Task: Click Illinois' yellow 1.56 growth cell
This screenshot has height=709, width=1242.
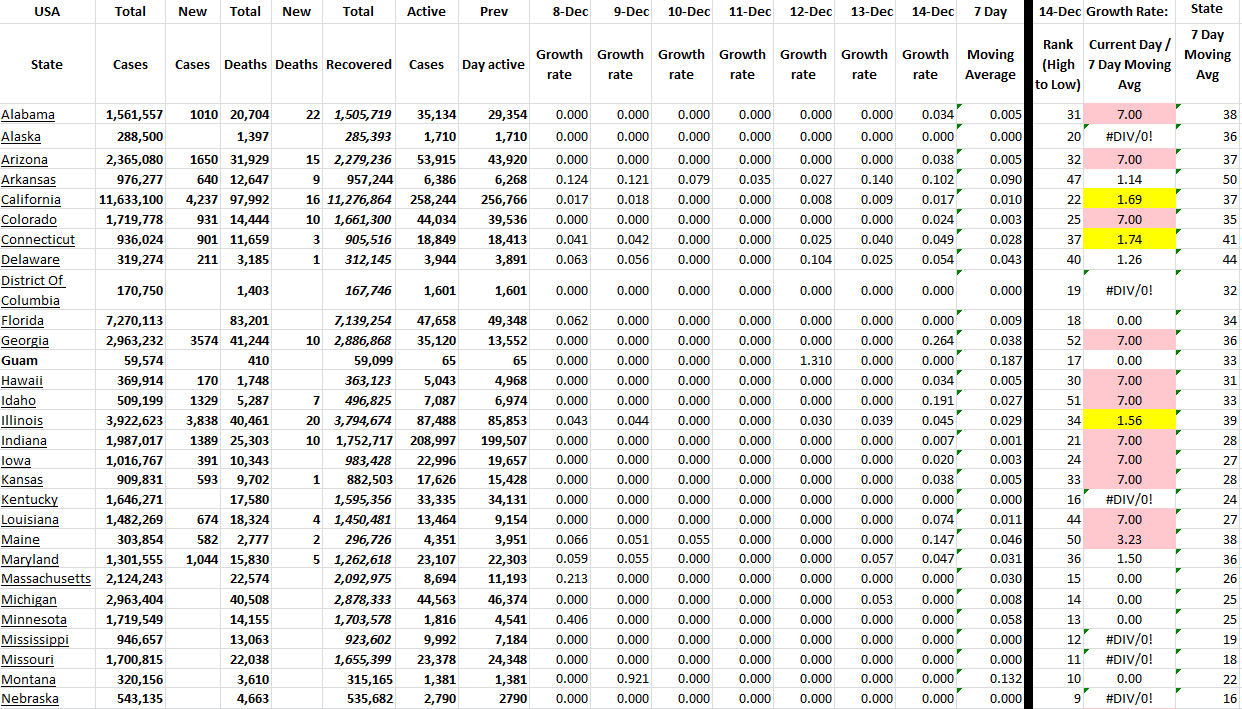Action: [x=1131, y=420]
